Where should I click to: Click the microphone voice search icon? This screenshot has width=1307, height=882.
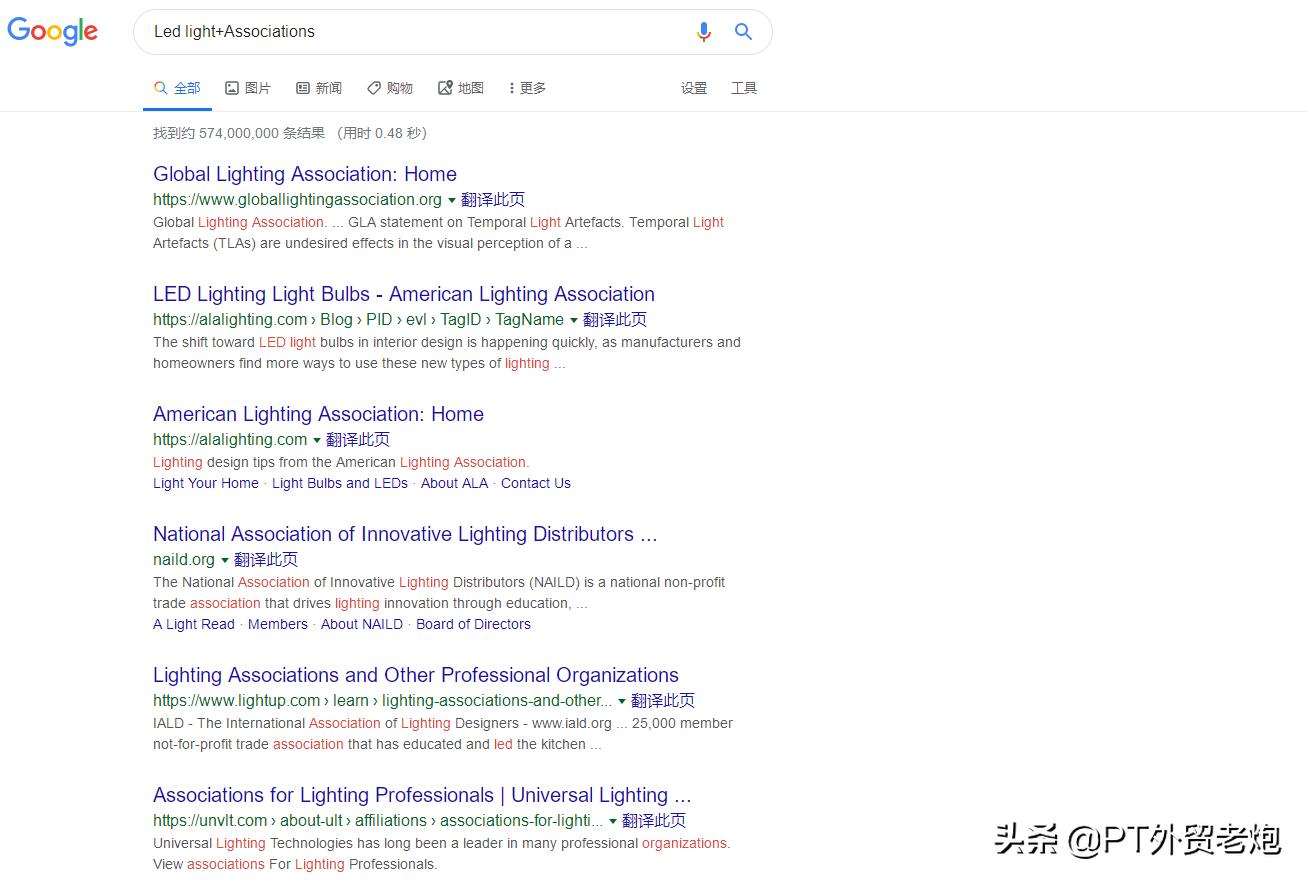coord(703,32)
